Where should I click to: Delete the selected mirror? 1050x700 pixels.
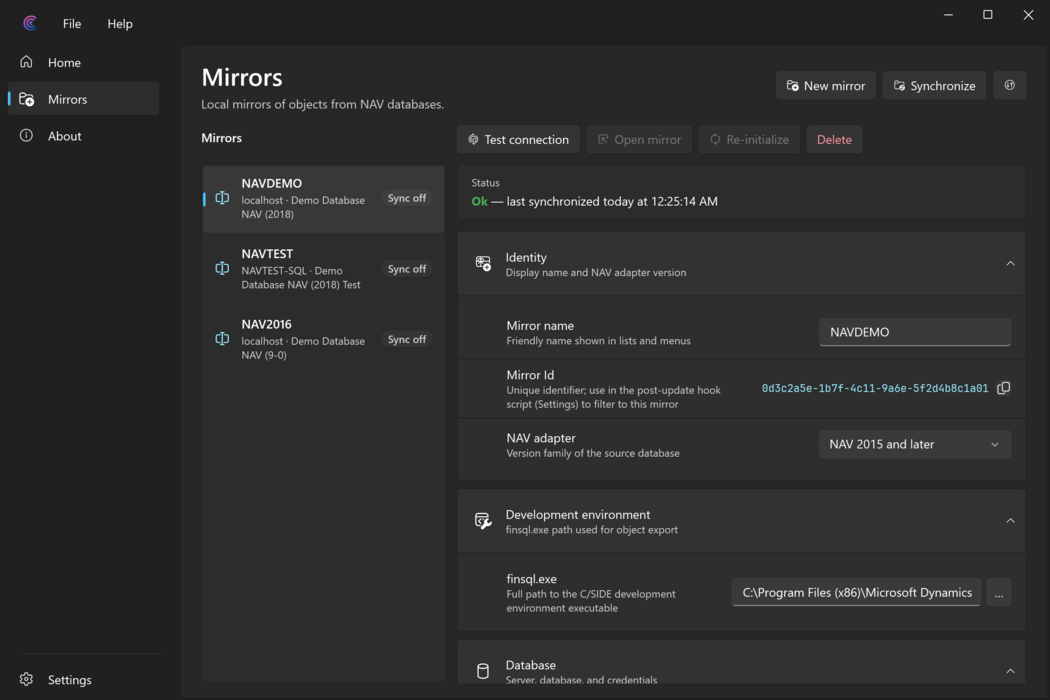point(834,139)
